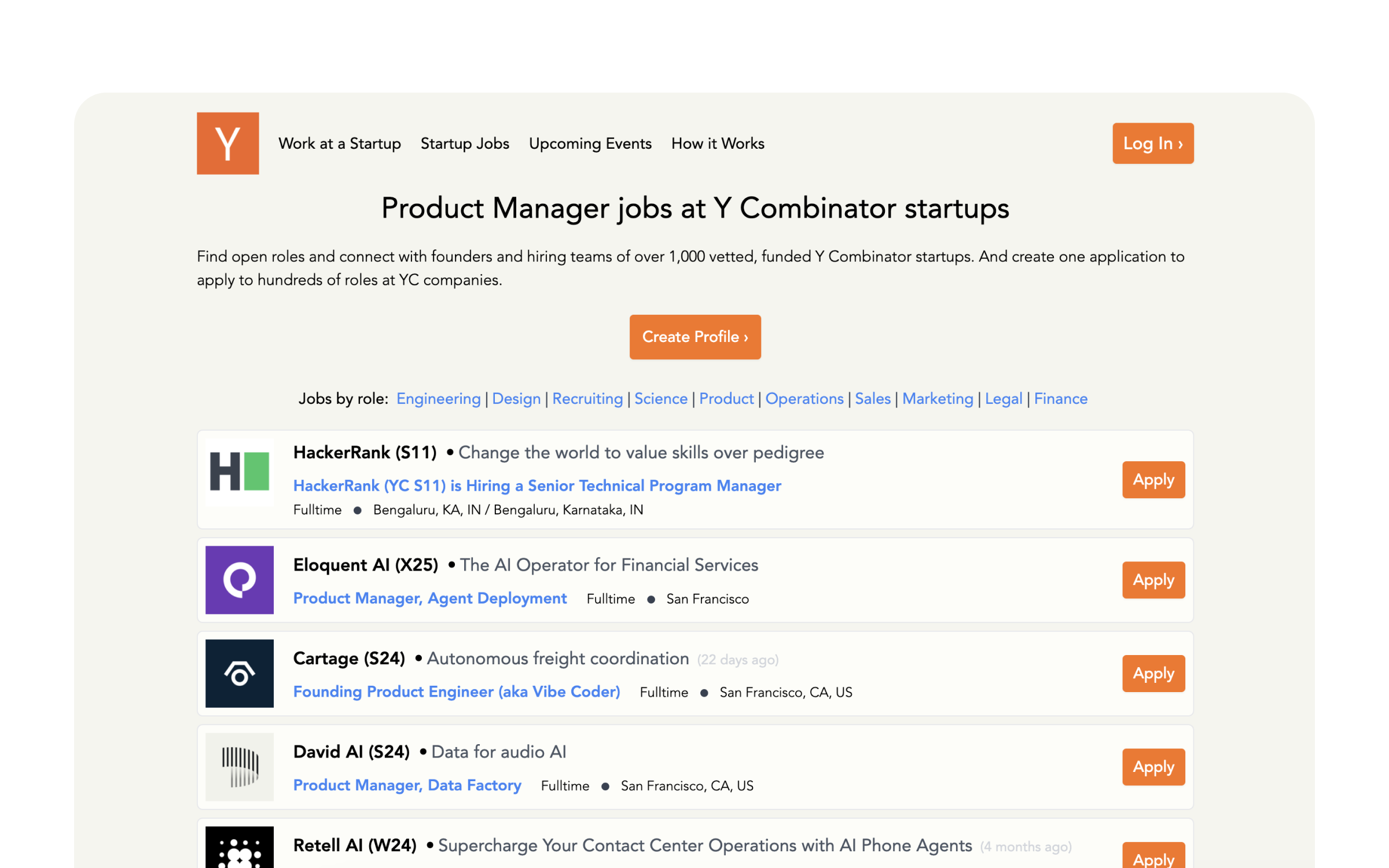The height and width of the screenshot is (868, 1389).
Task: Apply to the Retell AI job
Action: 1153,856
